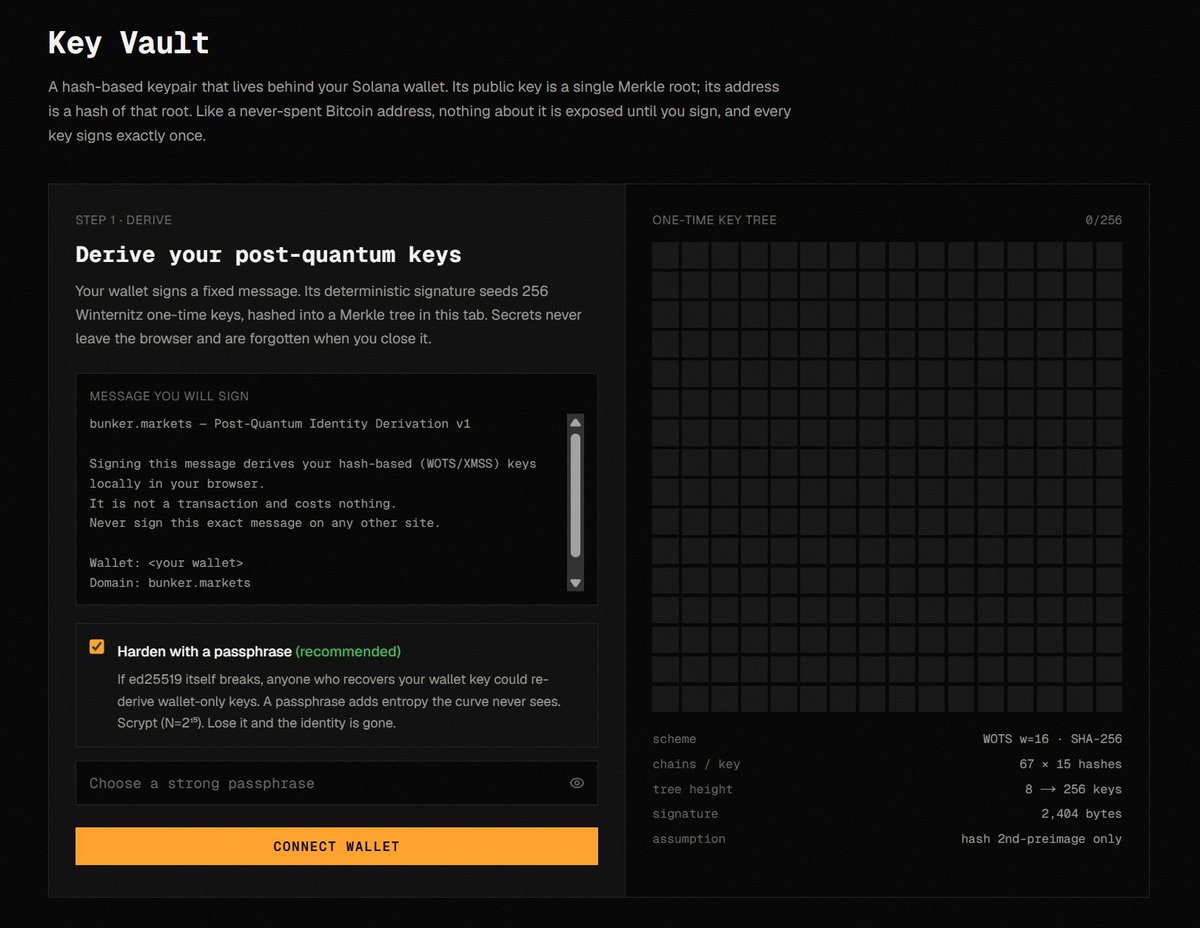Click '2,404 bytes' signature value
The width and height of the screenshot is (1200, 928).
[1081, 814]
